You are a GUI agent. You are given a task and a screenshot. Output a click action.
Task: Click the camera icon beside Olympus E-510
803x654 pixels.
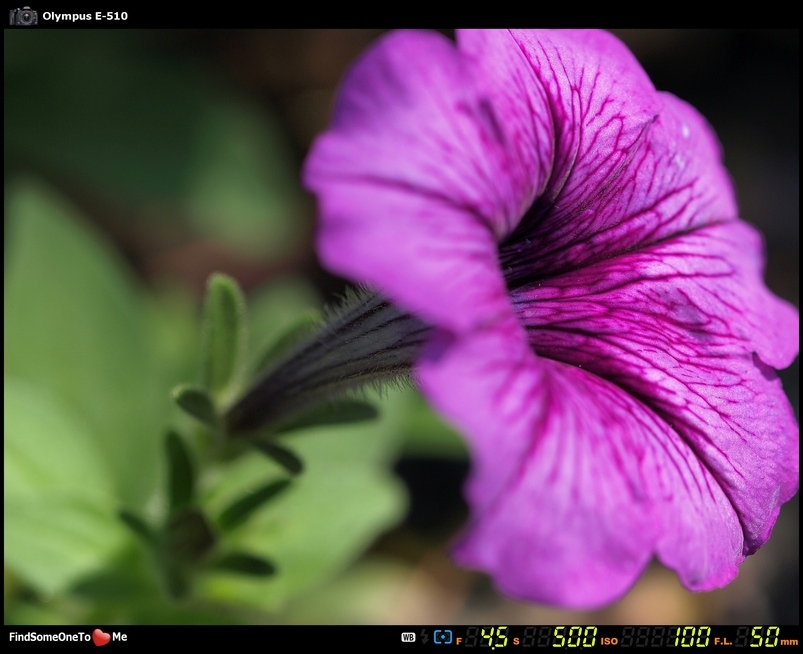click(x=23, y=15)
